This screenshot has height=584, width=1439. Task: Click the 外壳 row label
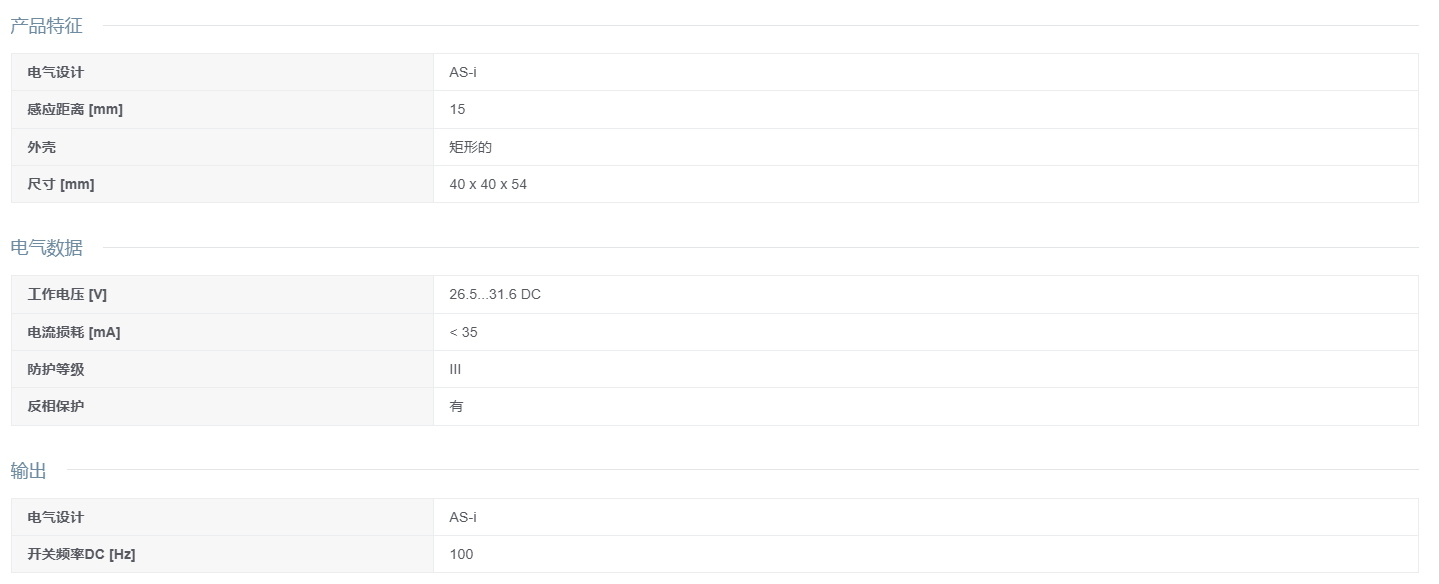click(41, 147)
